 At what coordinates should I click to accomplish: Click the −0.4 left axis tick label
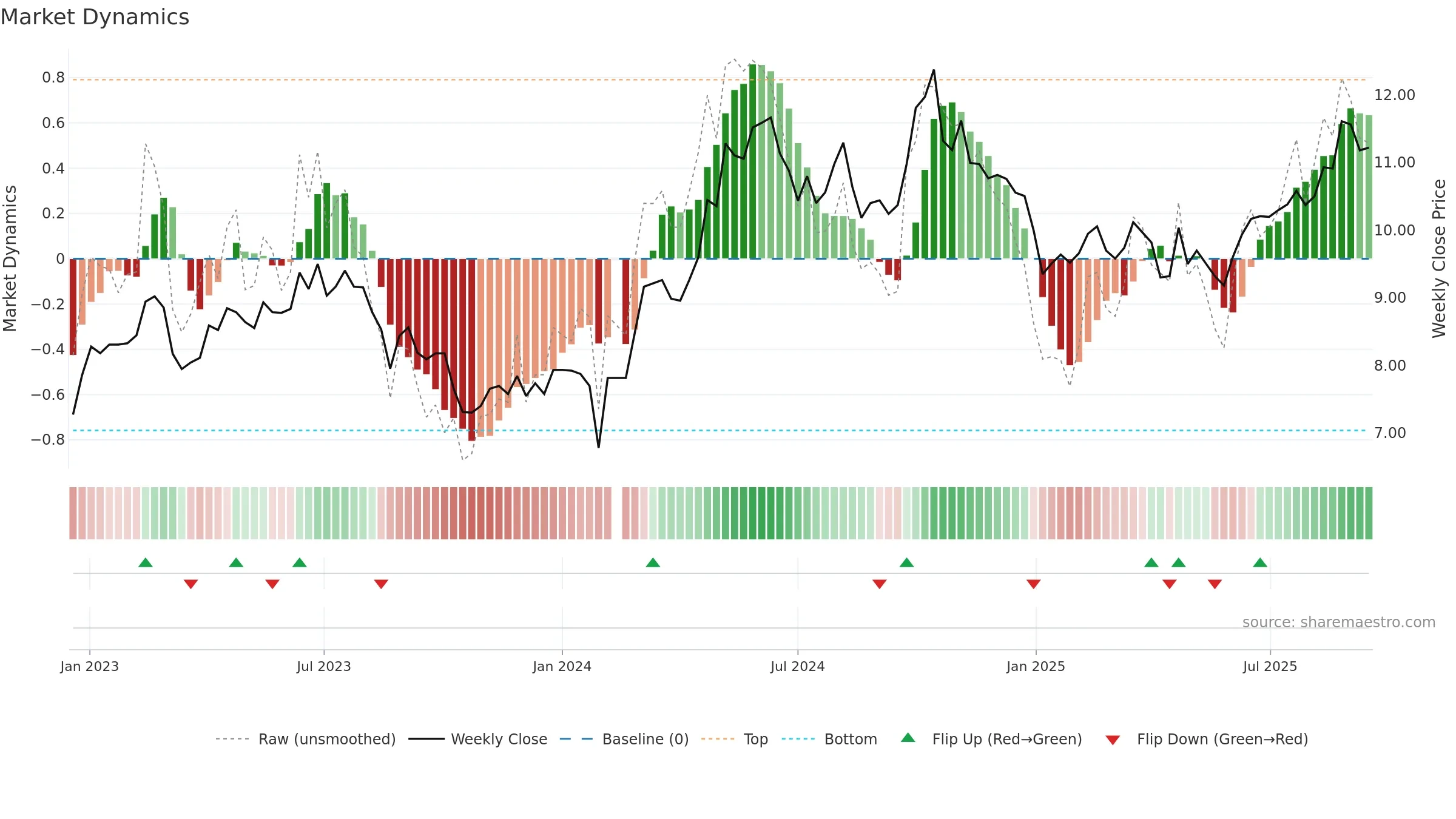click(x=48, y=349)
